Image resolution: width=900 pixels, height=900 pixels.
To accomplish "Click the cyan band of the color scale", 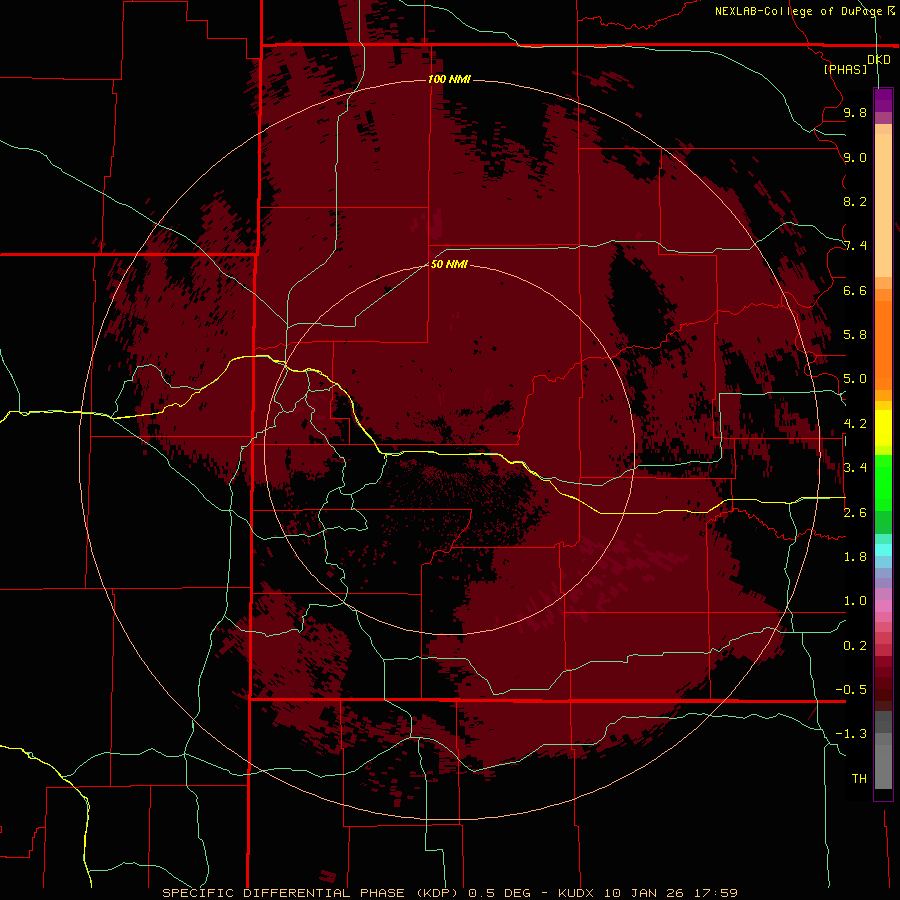I will pos(883,550).
